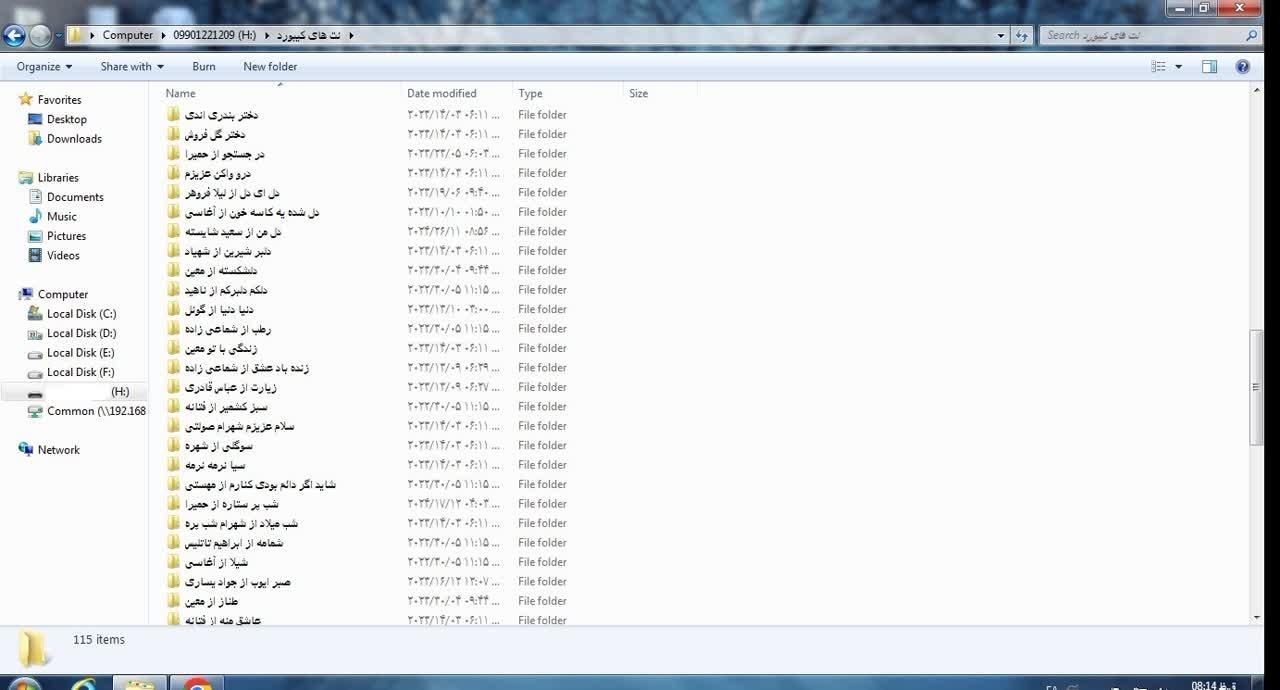Click the Music library icon

pyautogui.click(x=35, y=216)
